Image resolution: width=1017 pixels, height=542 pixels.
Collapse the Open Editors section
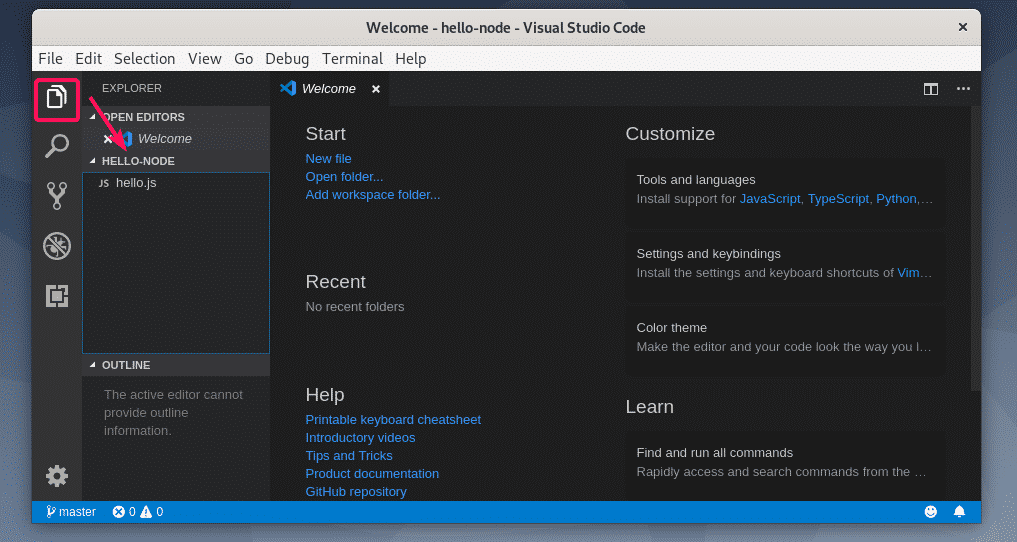point(142,117)
